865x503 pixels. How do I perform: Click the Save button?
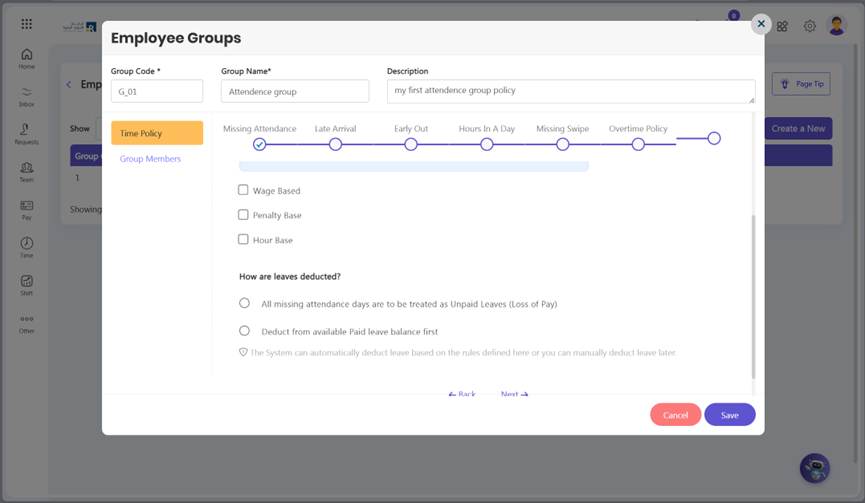pos(729,415)
